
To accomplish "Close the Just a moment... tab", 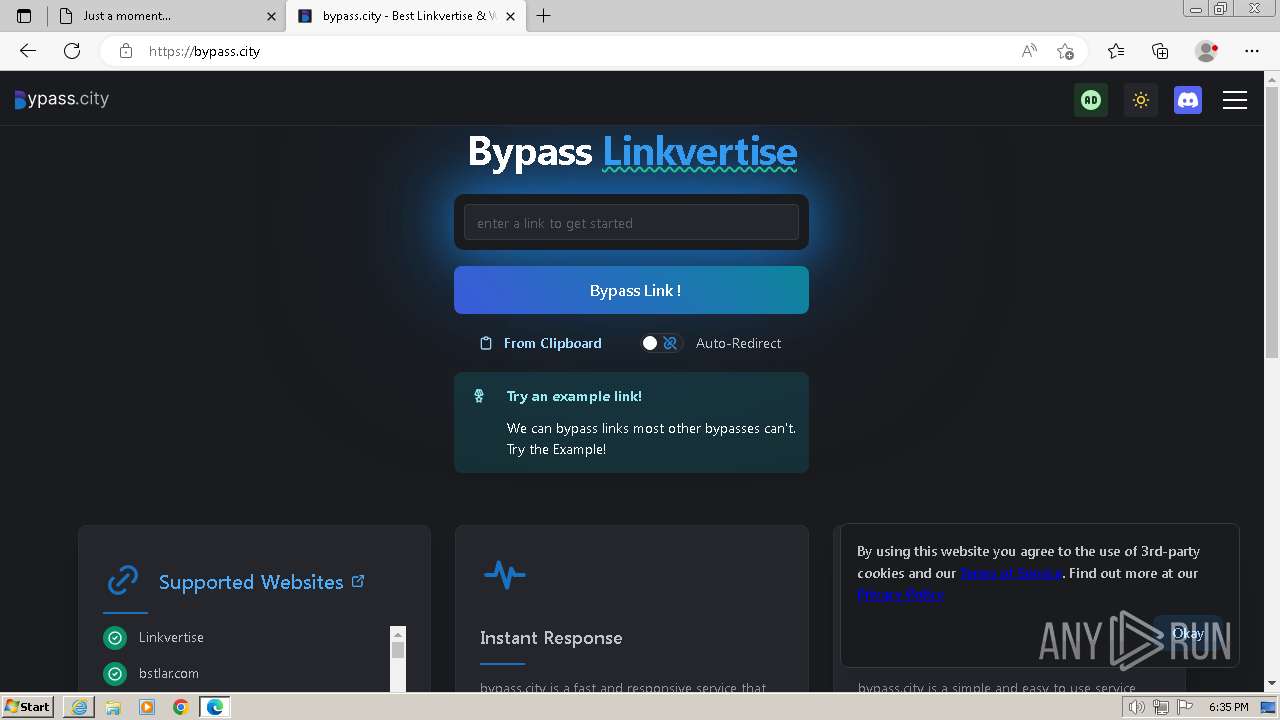I will pos(271,16).
